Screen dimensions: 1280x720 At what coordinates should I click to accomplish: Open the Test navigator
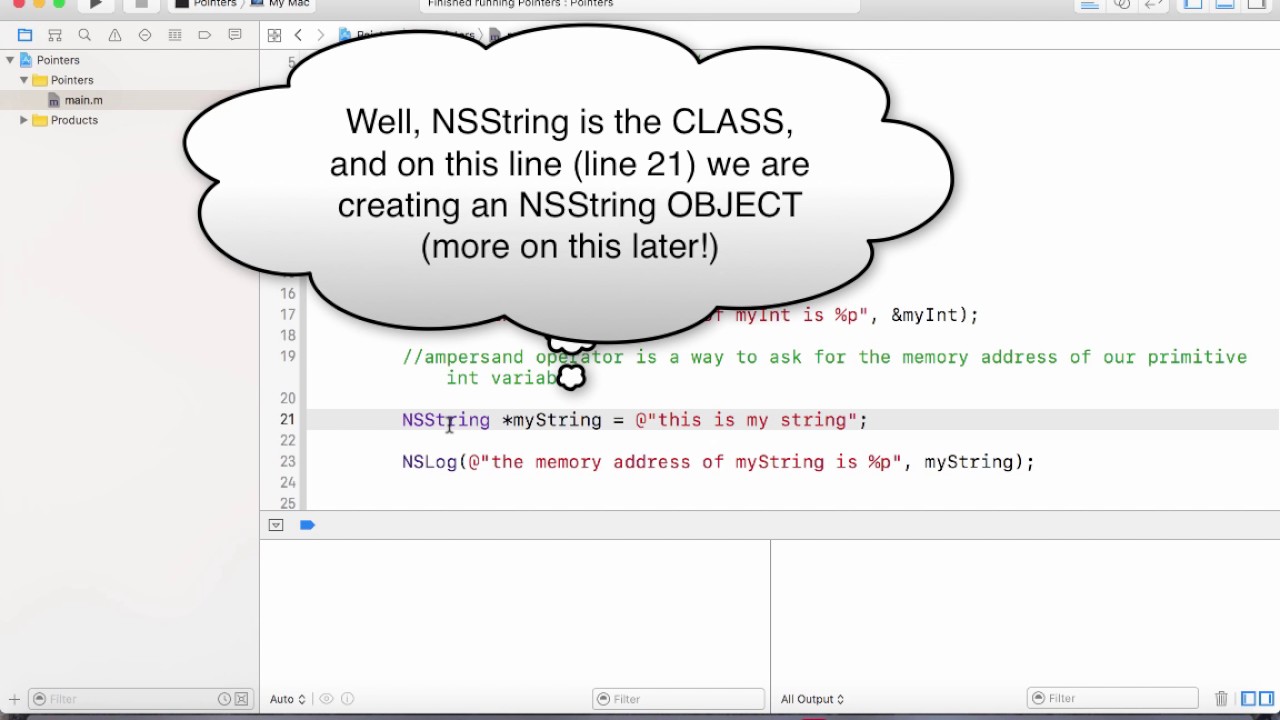[145, 35]
